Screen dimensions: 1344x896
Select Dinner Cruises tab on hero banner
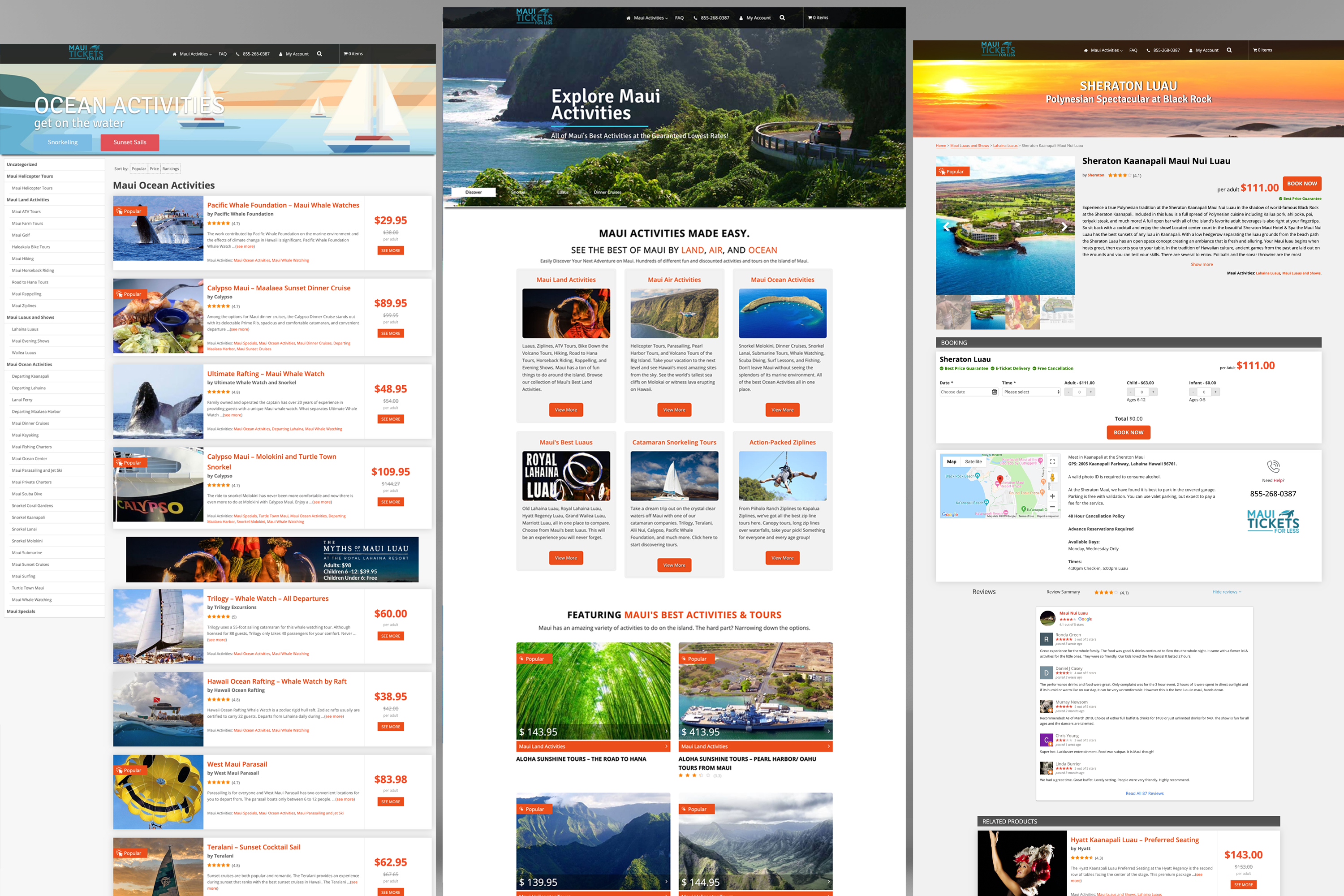click(x=607, y=192)
